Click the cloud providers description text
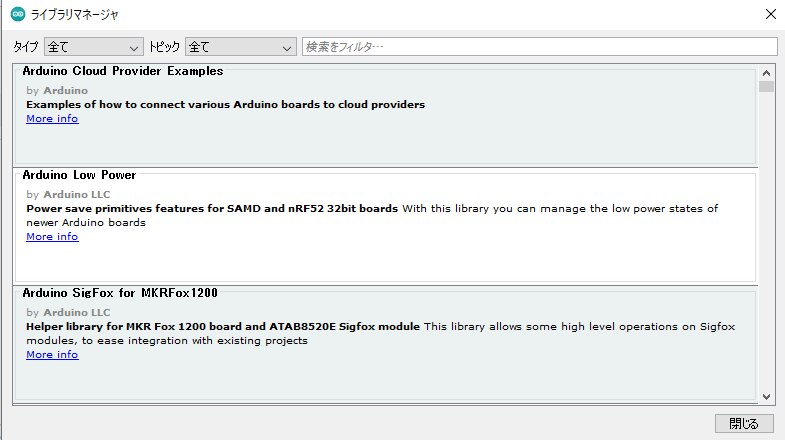This screenshot has width=785, height=440. [225, 105]
